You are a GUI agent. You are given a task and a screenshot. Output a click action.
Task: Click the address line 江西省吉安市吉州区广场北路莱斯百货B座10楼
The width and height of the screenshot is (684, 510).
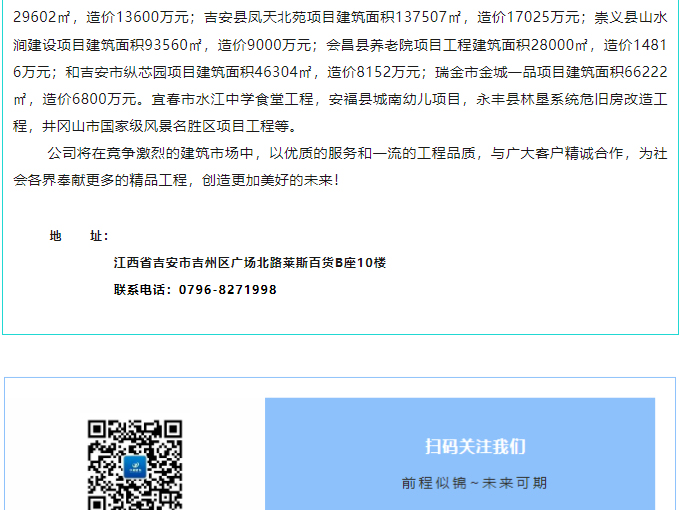[x=250, y=263]
